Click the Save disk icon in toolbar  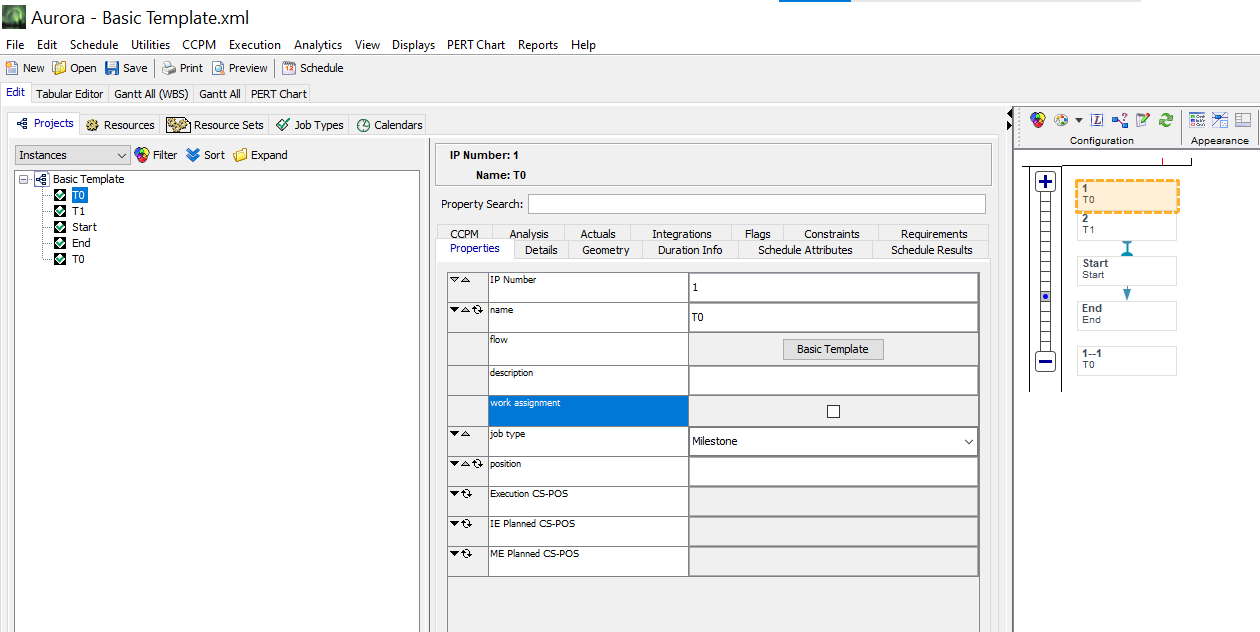(112, 68)
